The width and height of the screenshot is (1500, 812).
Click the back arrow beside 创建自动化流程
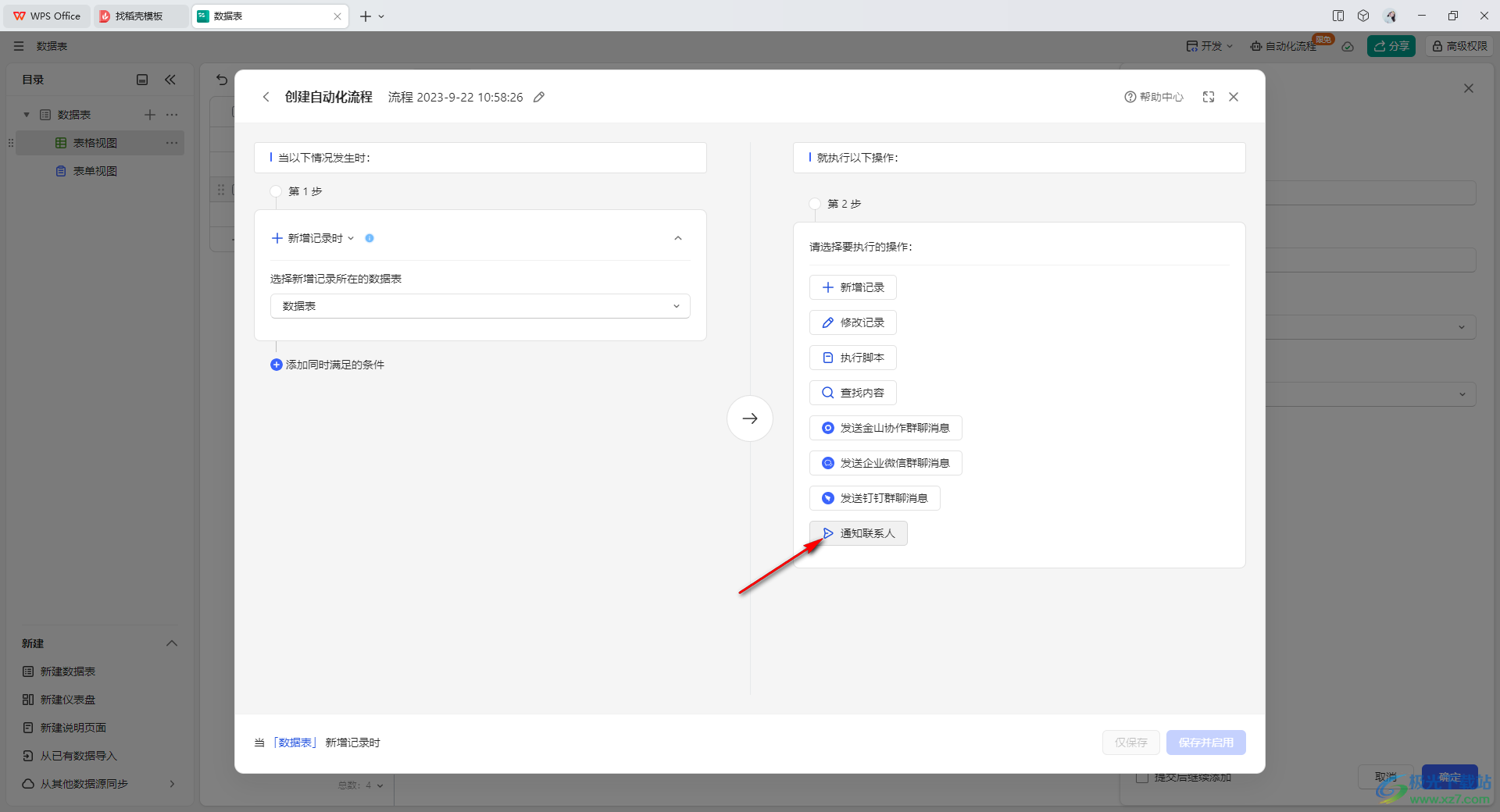266,97
